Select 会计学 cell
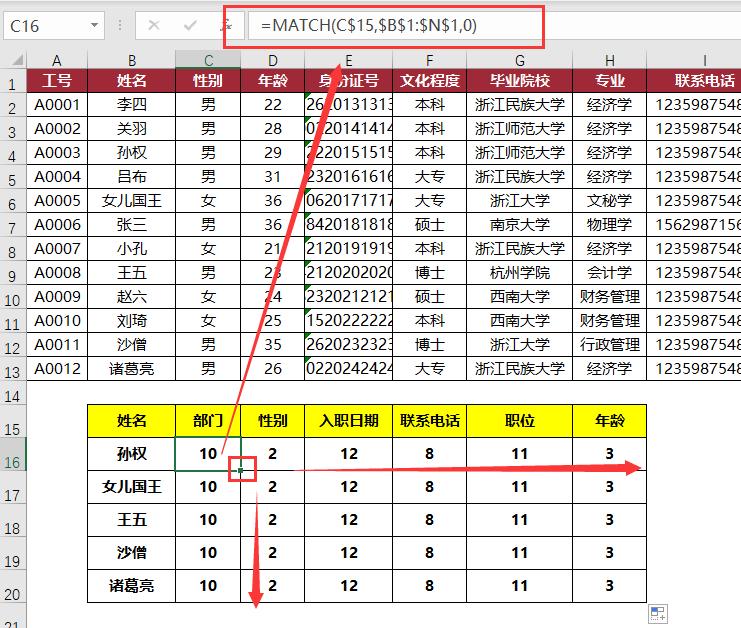Image resolution: width=741 pixels, height=628 pixels. 609,272
